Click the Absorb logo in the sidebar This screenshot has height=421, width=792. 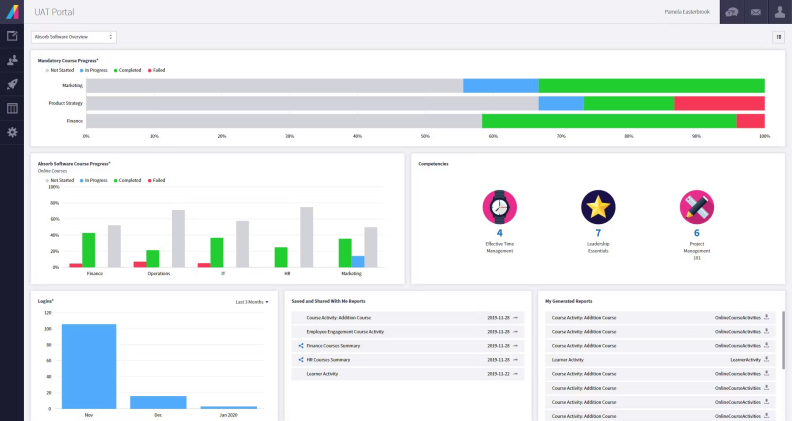click(x=11, y=11)
